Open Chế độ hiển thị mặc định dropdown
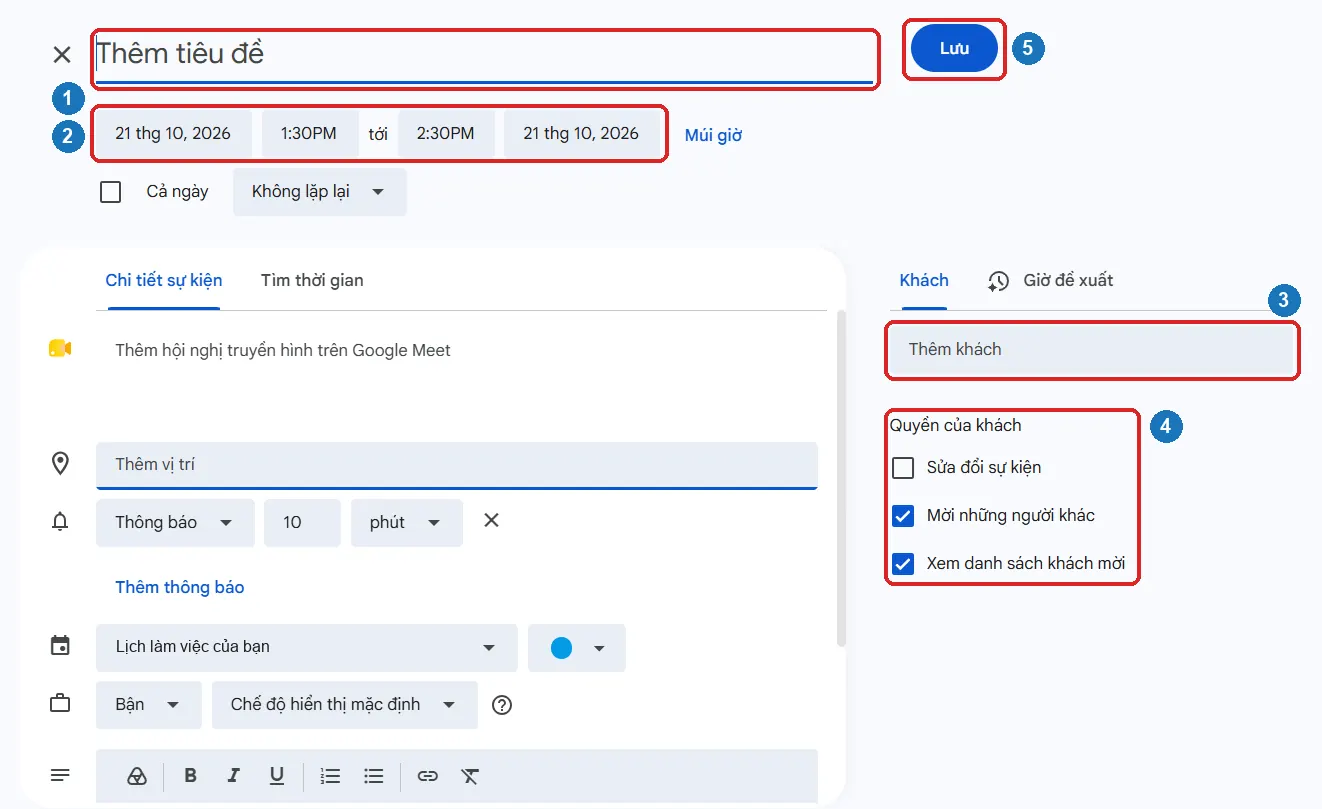The image size is (1322, 809). 345,705
